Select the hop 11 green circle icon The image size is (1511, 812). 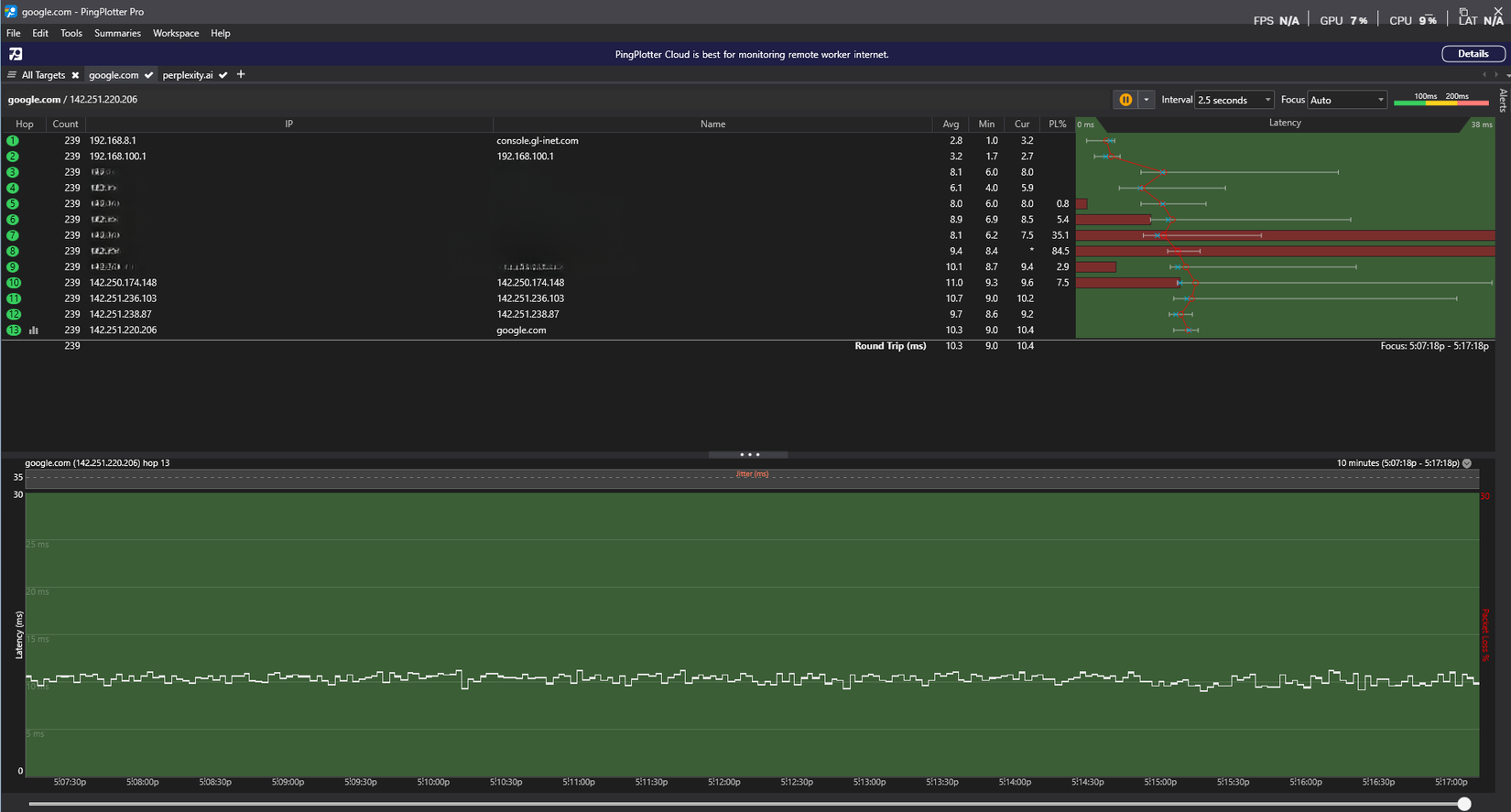[x=14, y=298]
